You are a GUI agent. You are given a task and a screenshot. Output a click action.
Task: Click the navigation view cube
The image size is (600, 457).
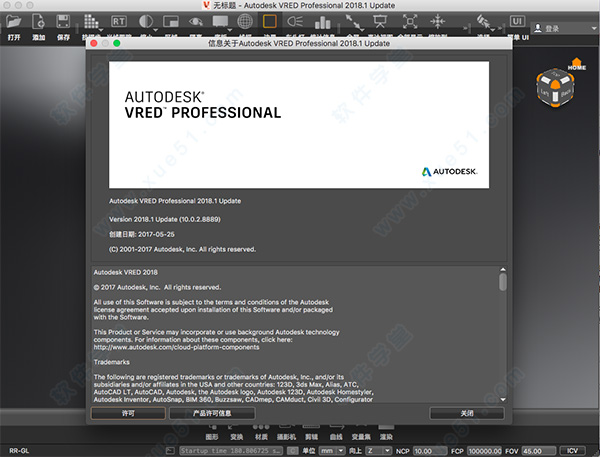pos(555,88)
